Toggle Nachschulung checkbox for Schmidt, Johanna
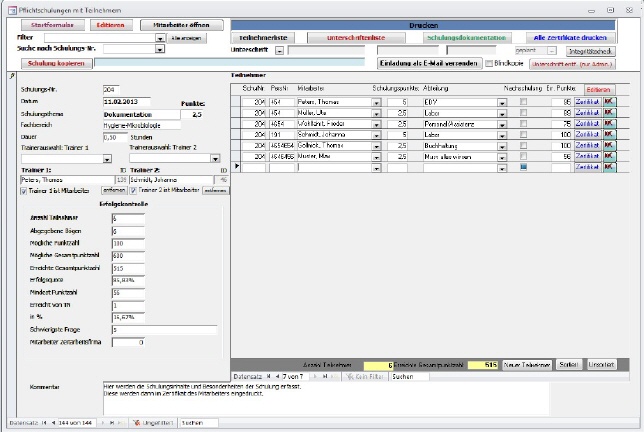Screen dimensions: 644x432 [x=523, y=134]
